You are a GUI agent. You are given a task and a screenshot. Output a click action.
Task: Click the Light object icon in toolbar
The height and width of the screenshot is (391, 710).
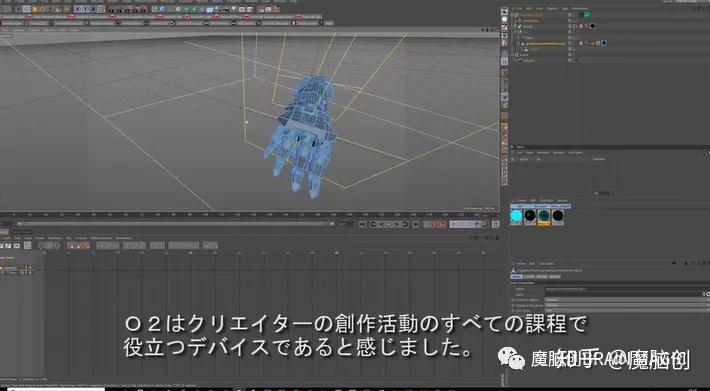pyautogui.click(x=234, y=9)
